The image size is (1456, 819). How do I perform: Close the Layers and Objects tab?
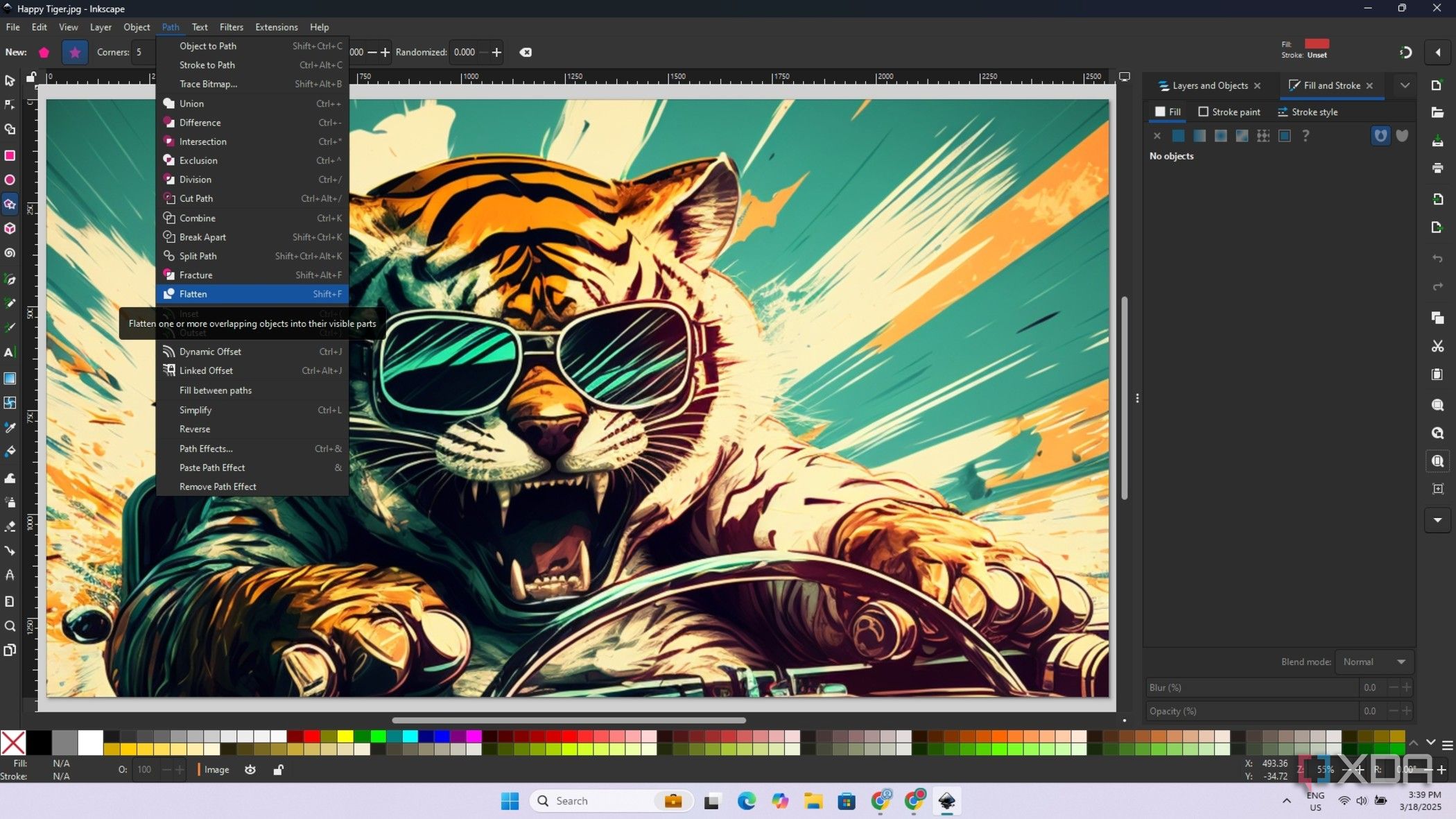pyautogui.click(x=1258, y=85)
